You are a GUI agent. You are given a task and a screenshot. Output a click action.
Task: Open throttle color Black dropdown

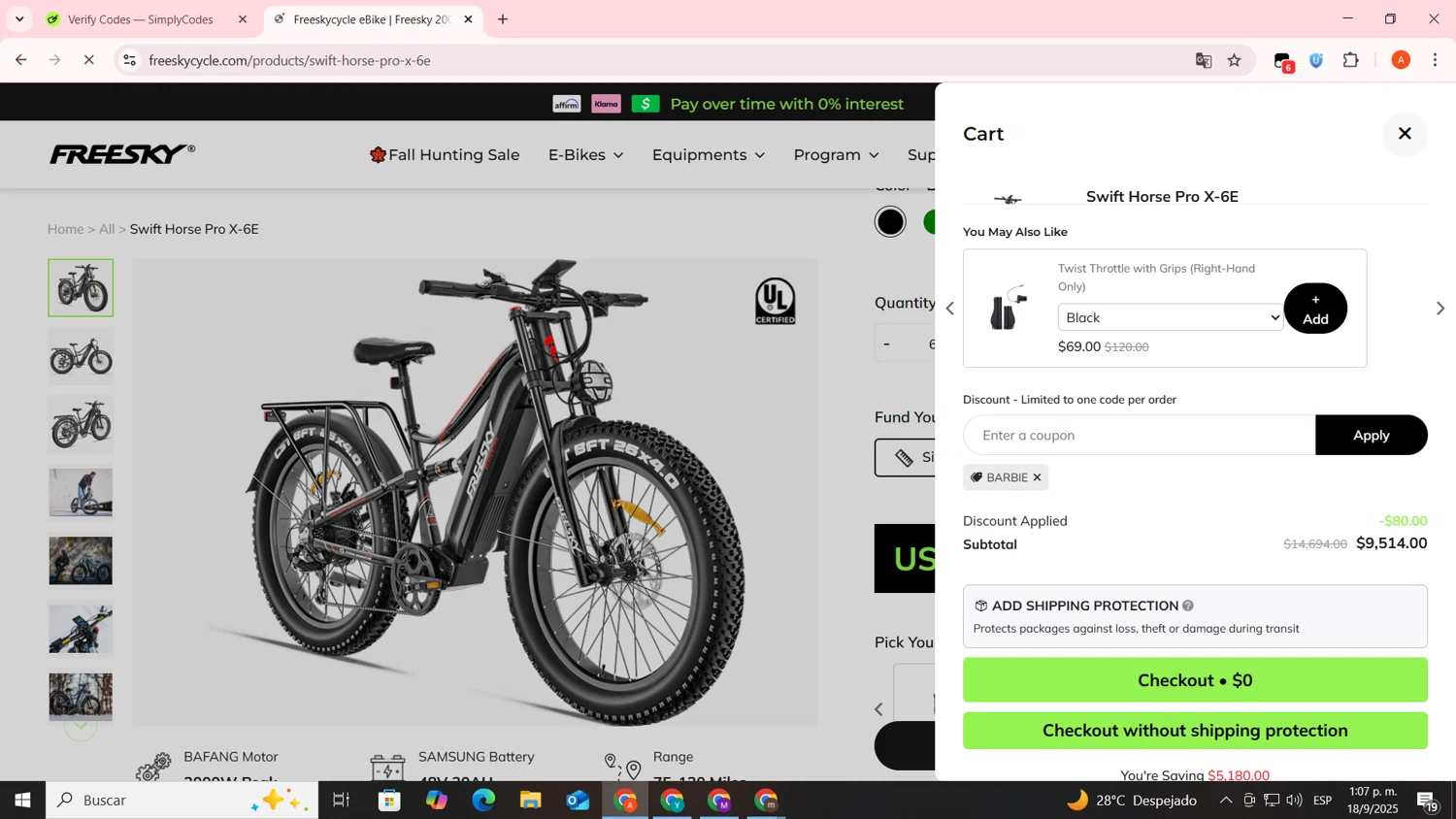(x=1170, y=317)
